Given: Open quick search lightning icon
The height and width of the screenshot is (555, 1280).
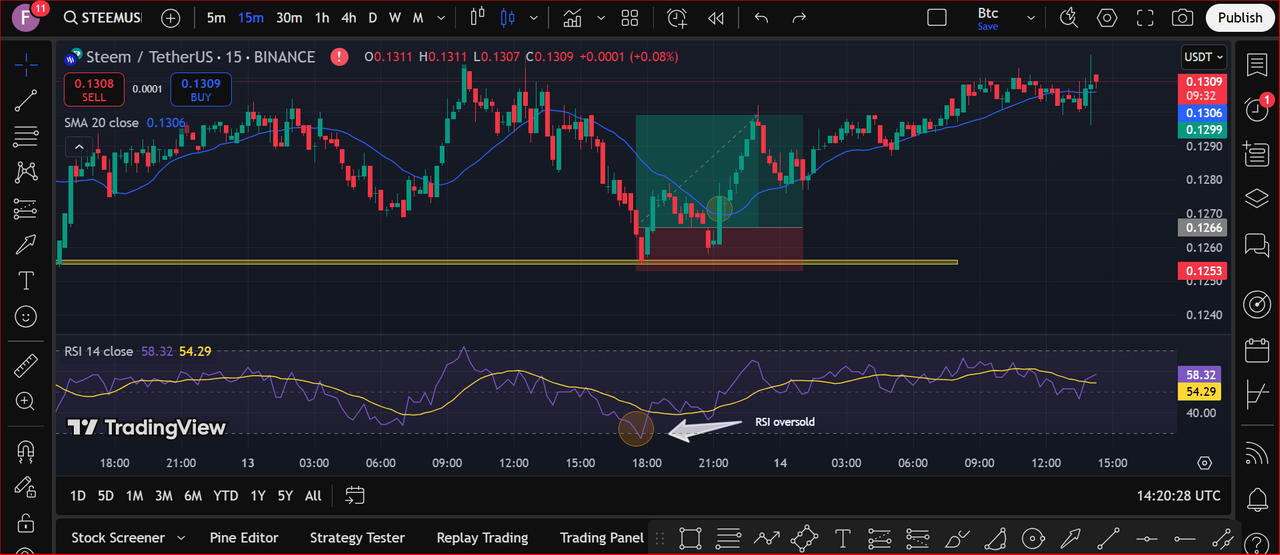Looking at the screenshot, I should [1068, 18].
